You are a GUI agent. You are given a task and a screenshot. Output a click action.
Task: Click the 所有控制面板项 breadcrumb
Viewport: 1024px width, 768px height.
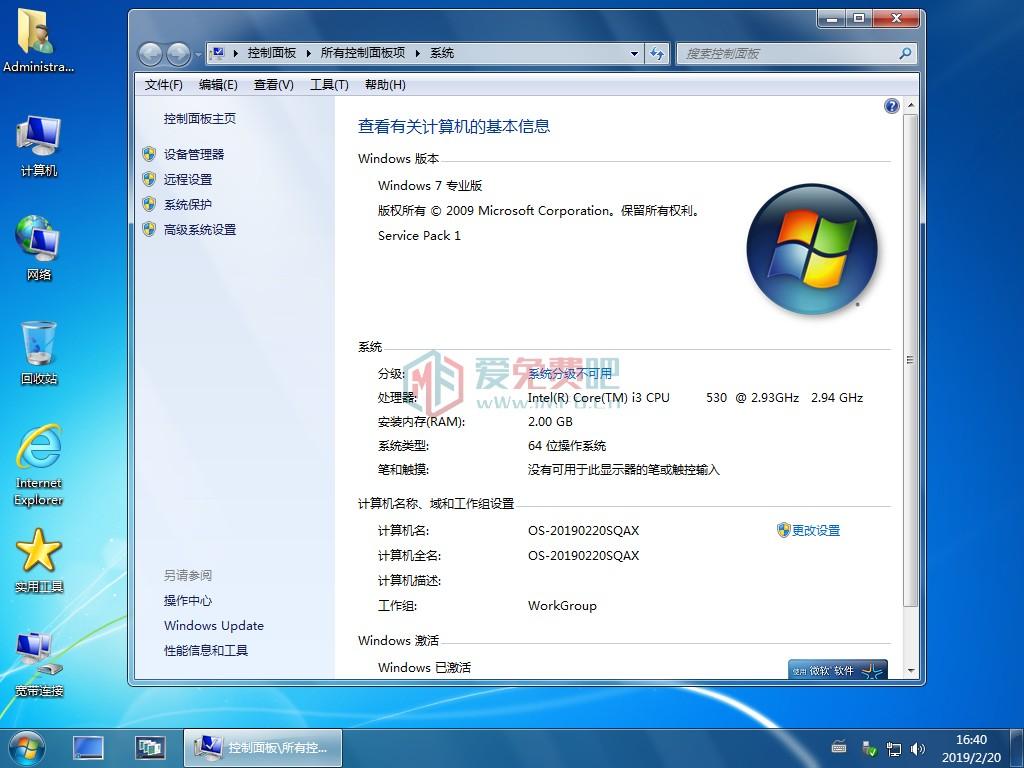pos(362,53)
